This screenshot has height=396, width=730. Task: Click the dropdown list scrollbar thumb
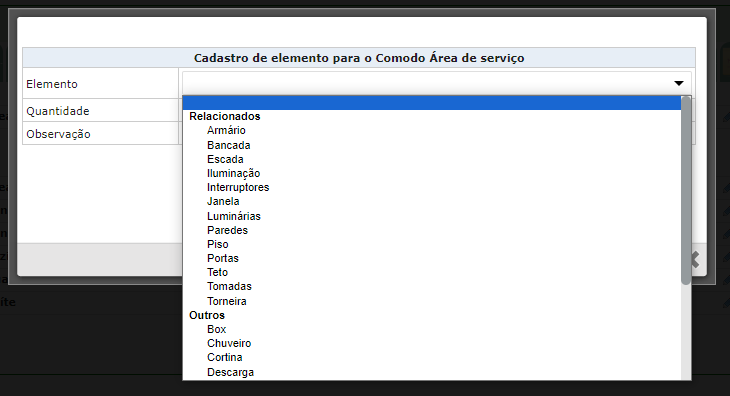coord(686,190)
